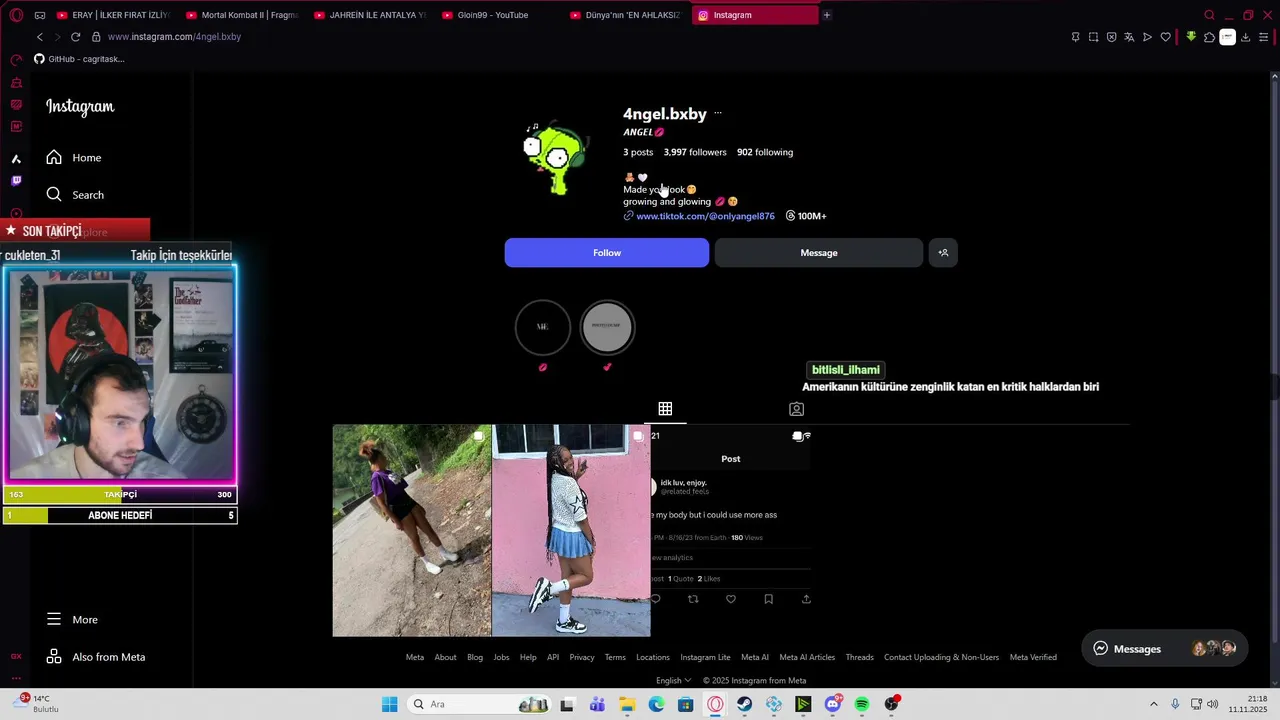1280x720 pixels.
Task: Open the English language dropdown in footer
Action: 674,681
